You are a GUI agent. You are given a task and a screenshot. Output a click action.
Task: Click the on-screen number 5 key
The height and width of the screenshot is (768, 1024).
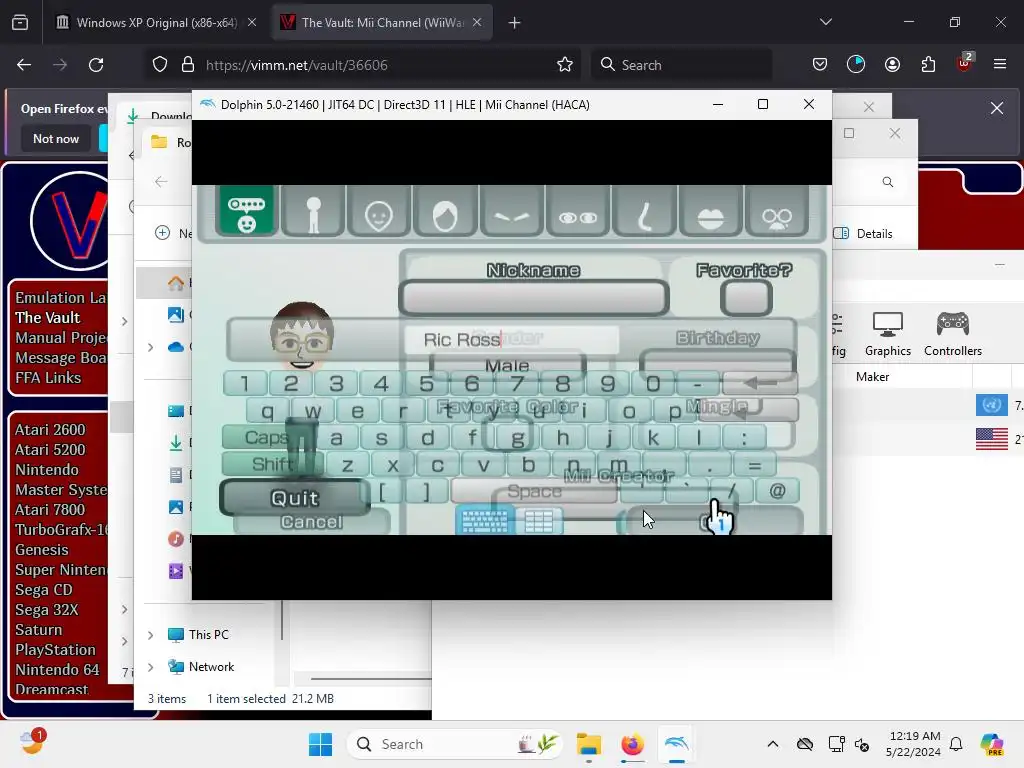[x=426, y=383]
